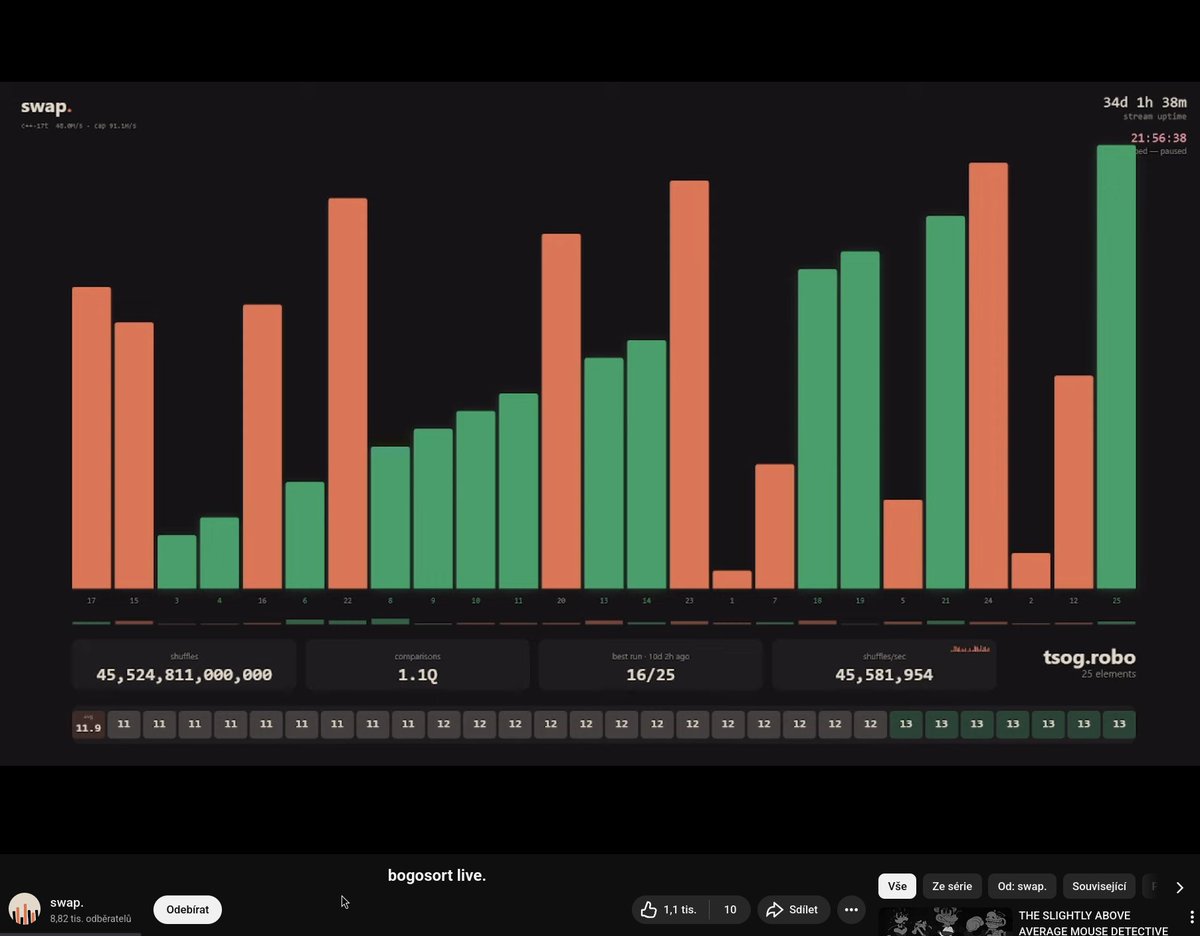
Task: Click the short green bar labeled 3
Action: [x=177, y=562]
